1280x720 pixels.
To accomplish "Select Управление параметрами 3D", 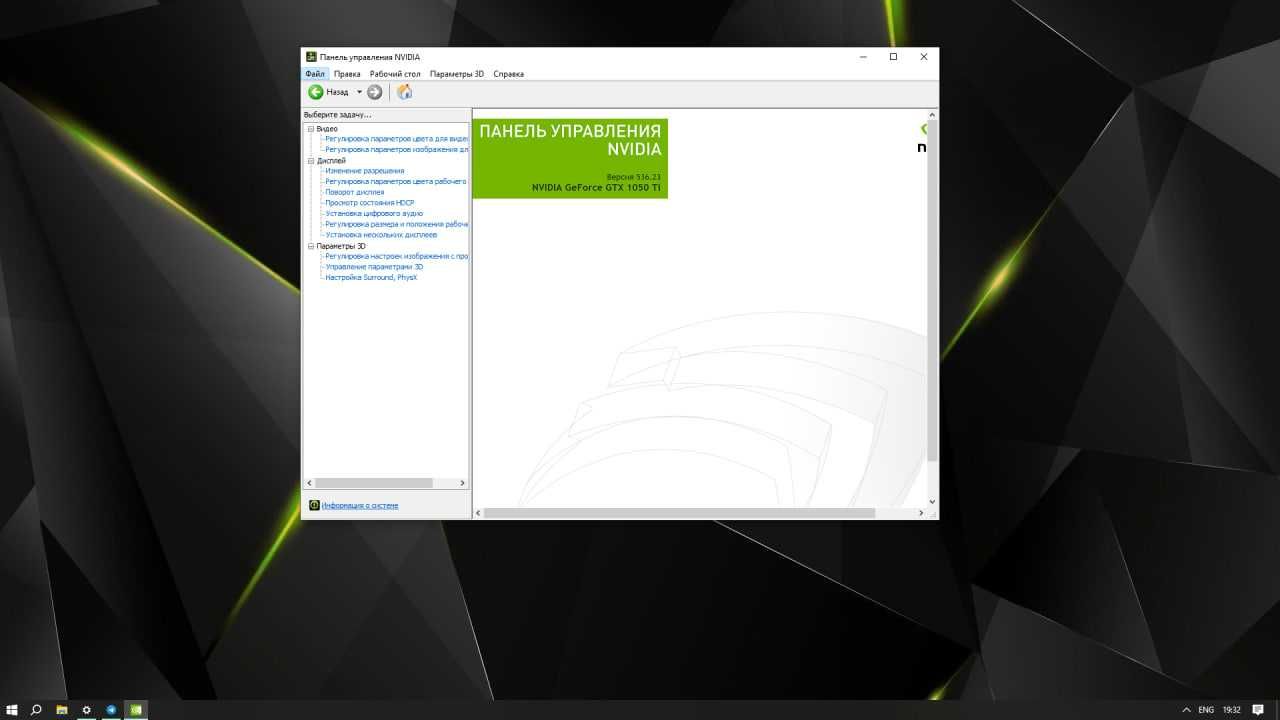I will [x=374, y=267].
